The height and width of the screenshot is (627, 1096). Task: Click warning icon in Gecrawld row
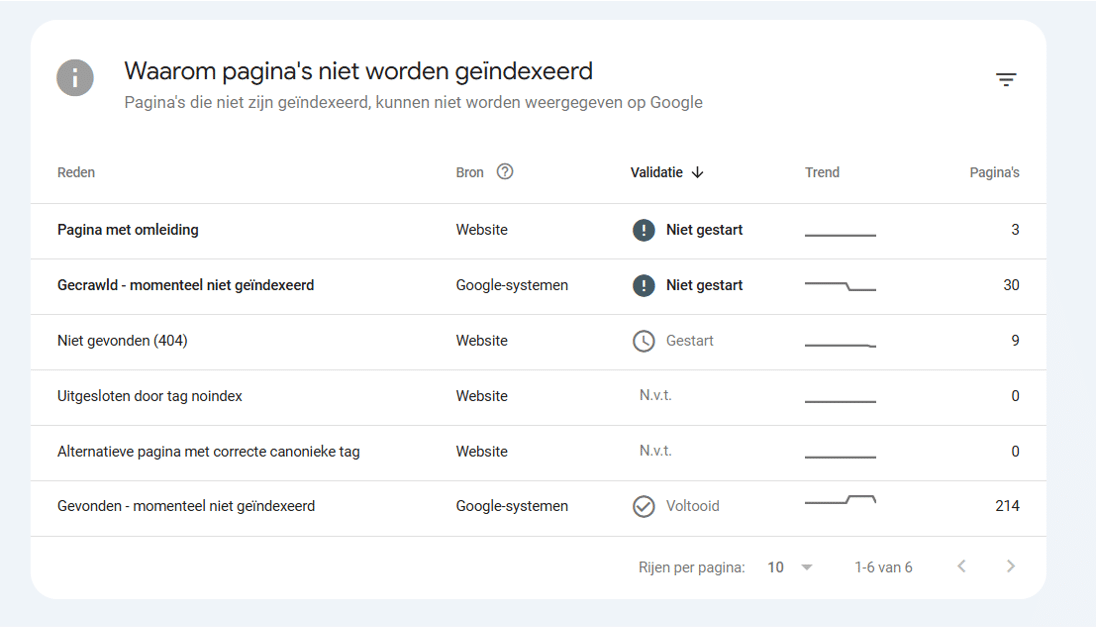[644, 285]
